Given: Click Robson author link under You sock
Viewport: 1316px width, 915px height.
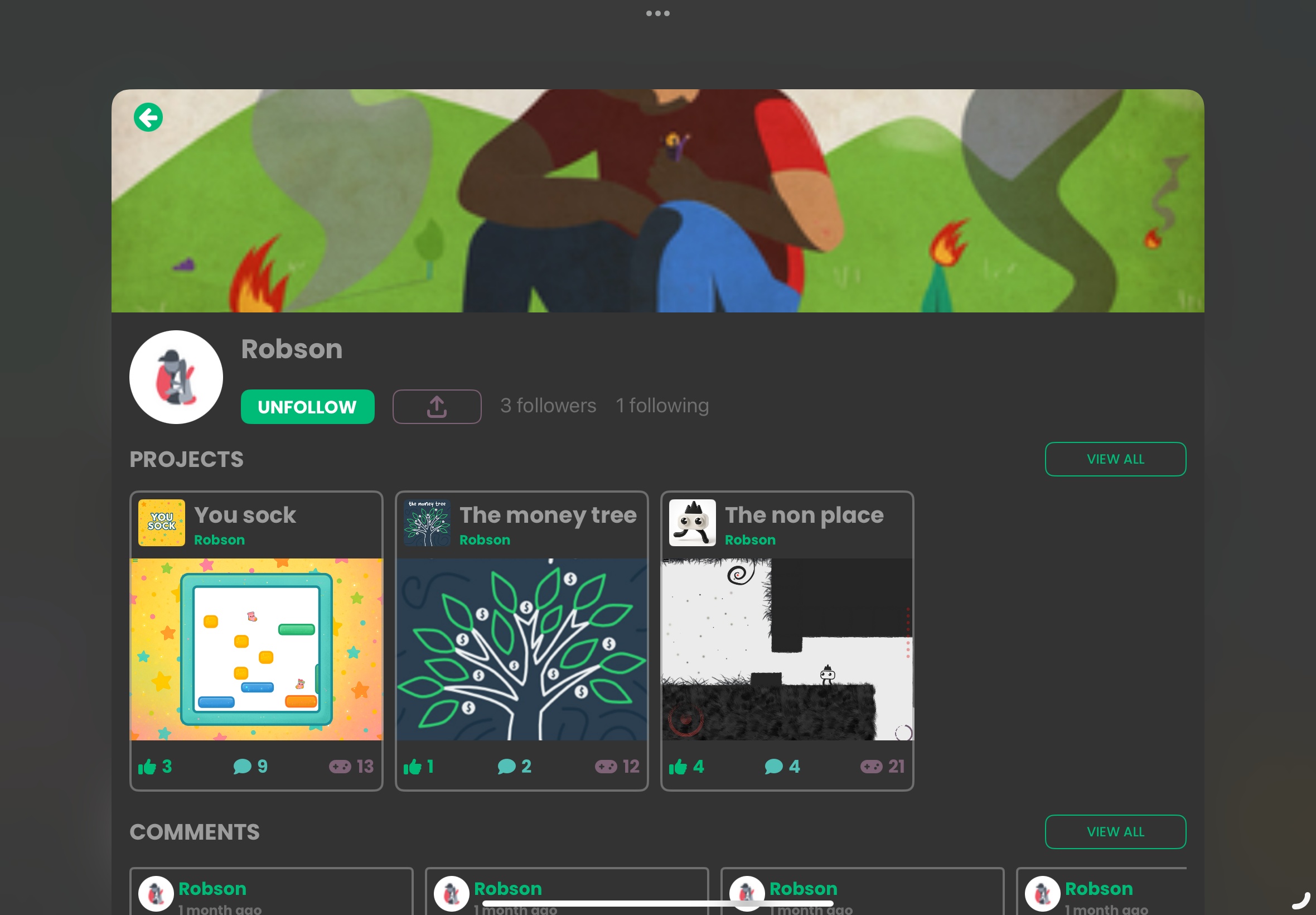Looking at the screenshot, I should point(219,540).
